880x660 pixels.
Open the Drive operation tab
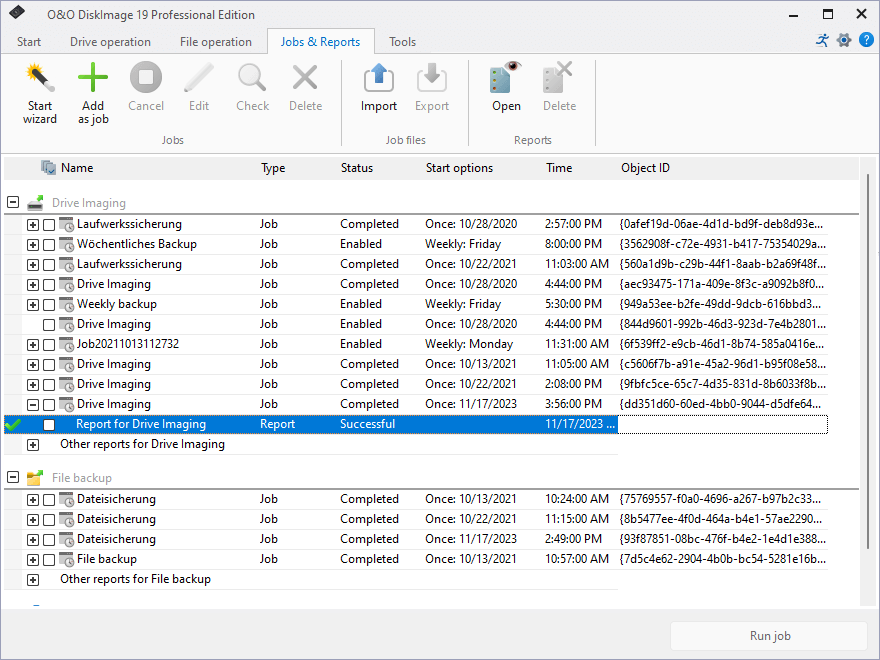(112, 42)
